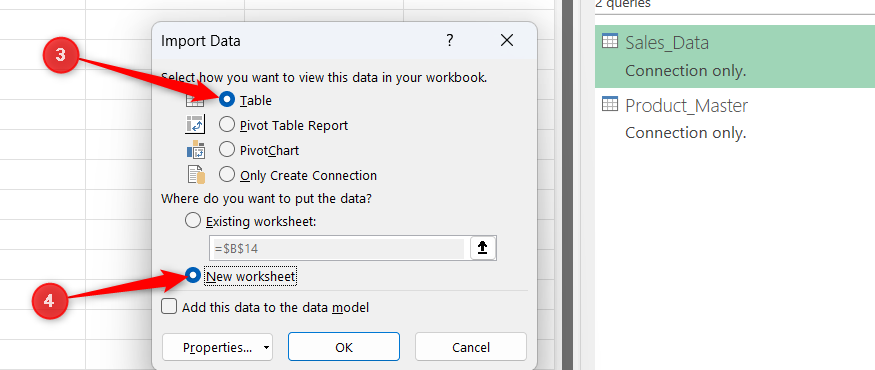Image resolution: width=875 pixels, height=370 pixels.
Task: Click 'Connection only.' under Product_Master
Action: tap(685, 133)
